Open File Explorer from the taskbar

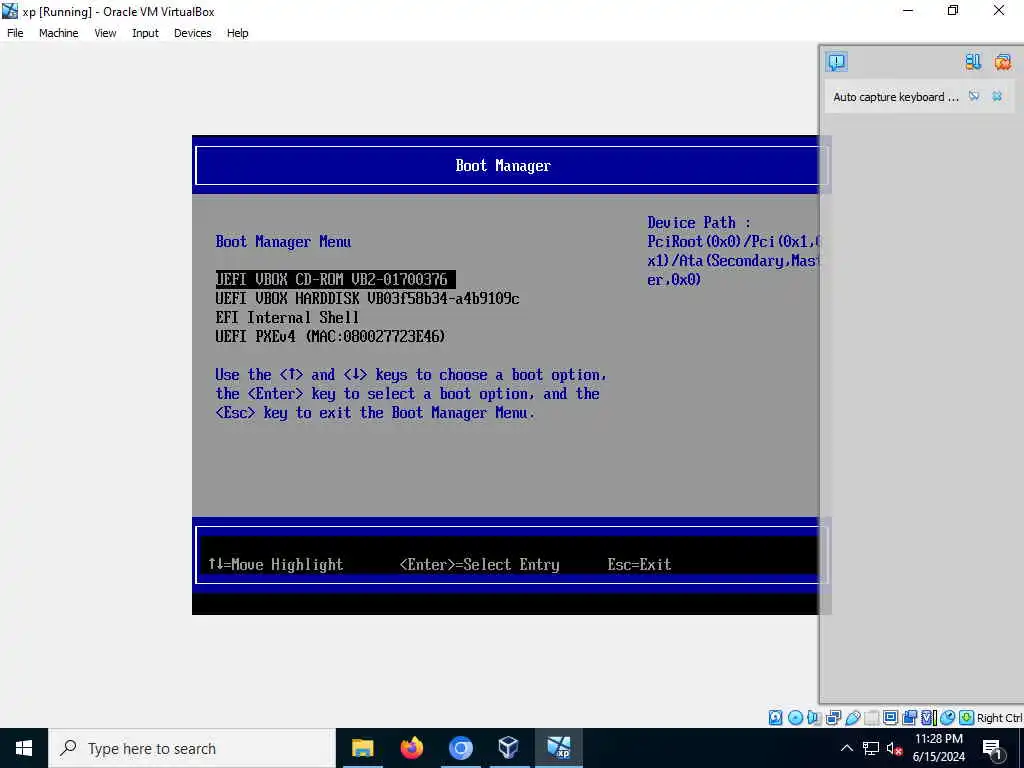click(362, 748)
